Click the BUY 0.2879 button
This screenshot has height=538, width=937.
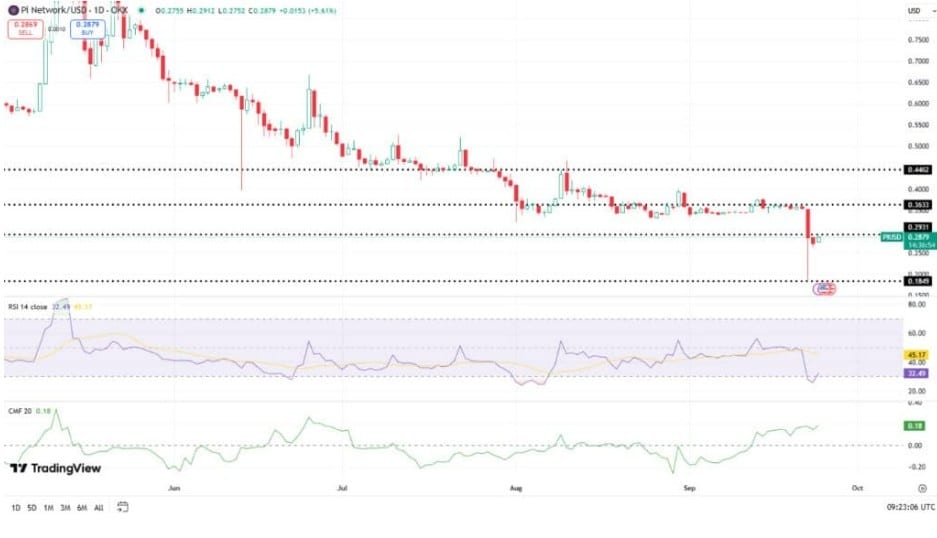(x=88, y=29)
